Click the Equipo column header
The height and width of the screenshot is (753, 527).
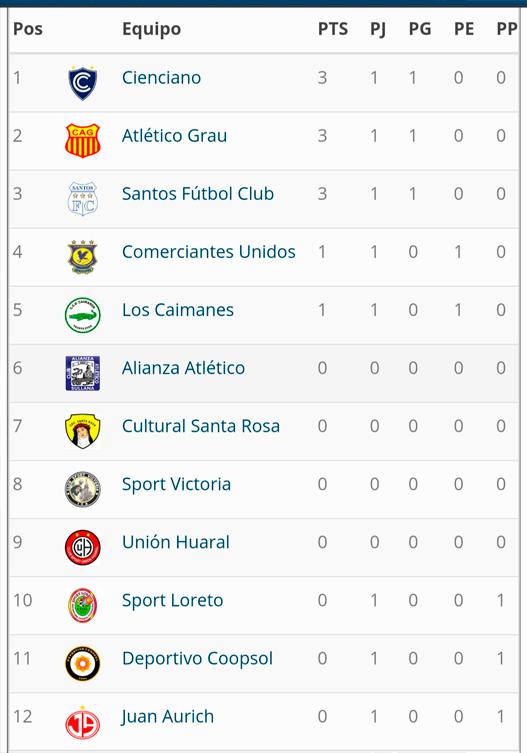[151, 29]
